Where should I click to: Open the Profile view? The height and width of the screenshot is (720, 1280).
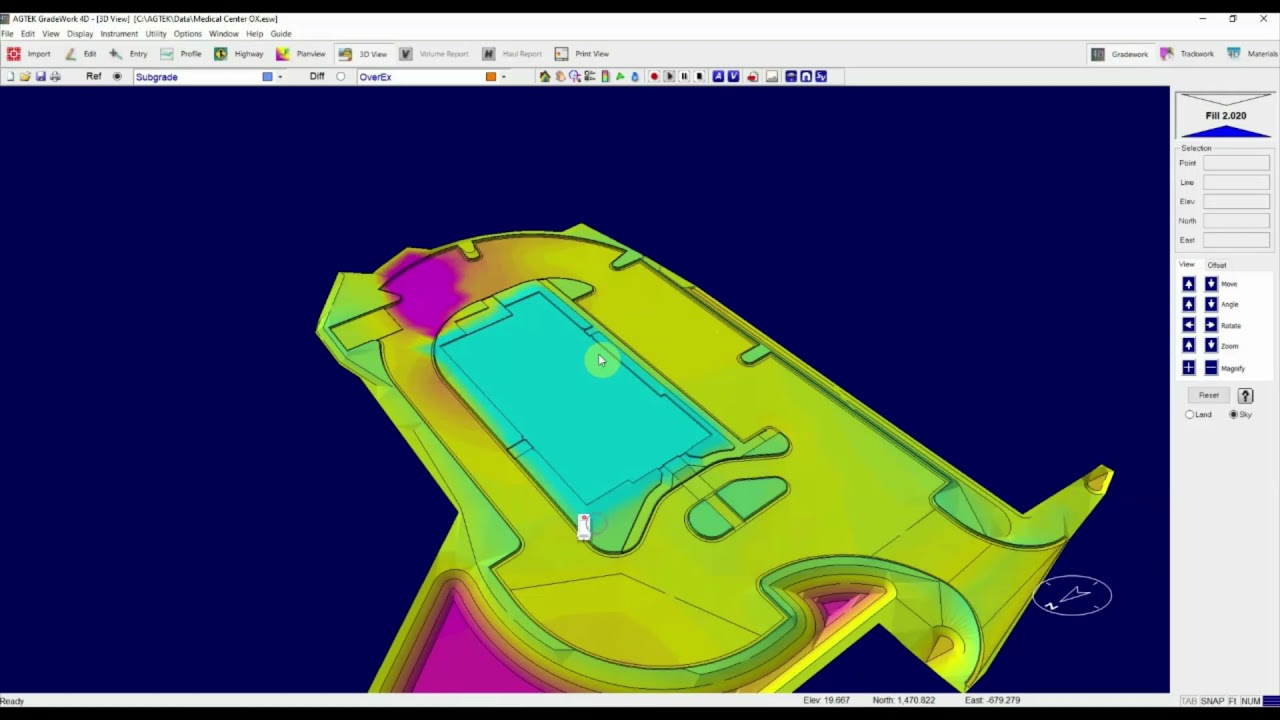[181, 54]
